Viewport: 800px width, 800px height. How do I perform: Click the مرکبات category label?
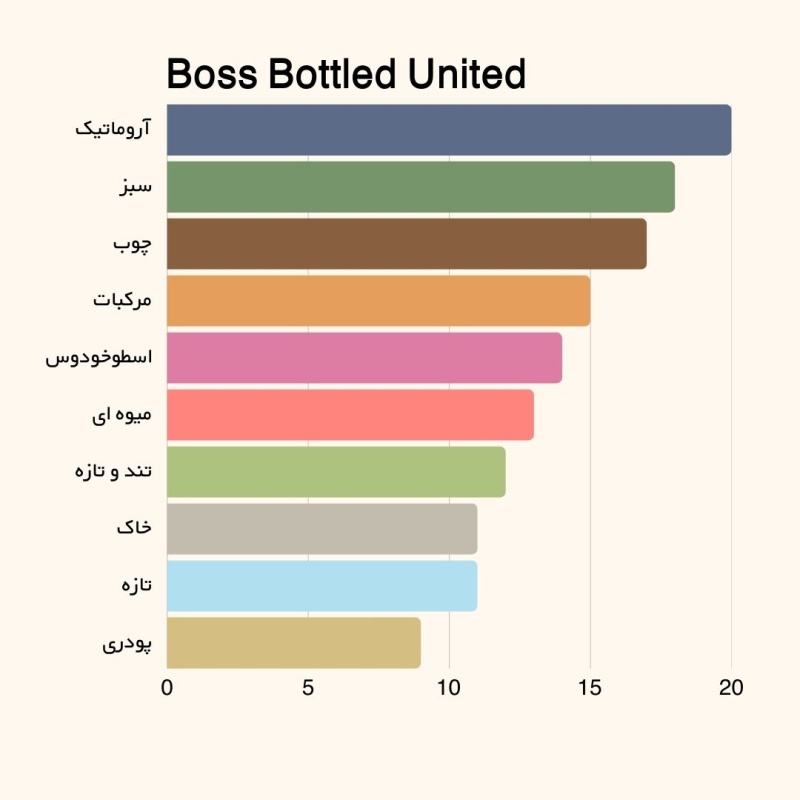[122, 299]
